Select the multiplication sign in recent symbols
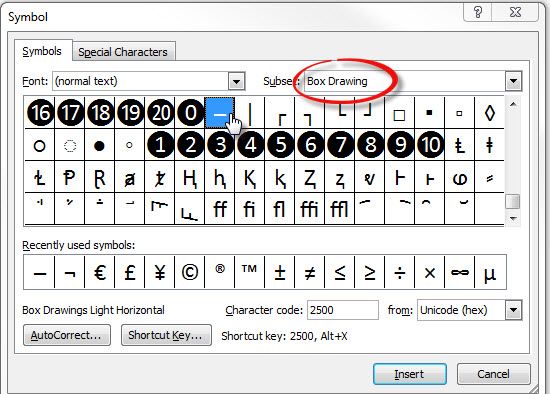The width and height of the screenshot is (550, 394). 430,272
